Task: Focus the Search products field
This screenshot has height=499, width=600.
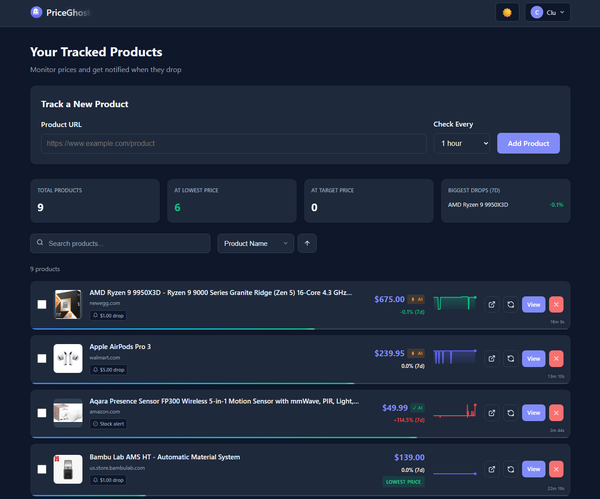Action: tap(120, 243)
